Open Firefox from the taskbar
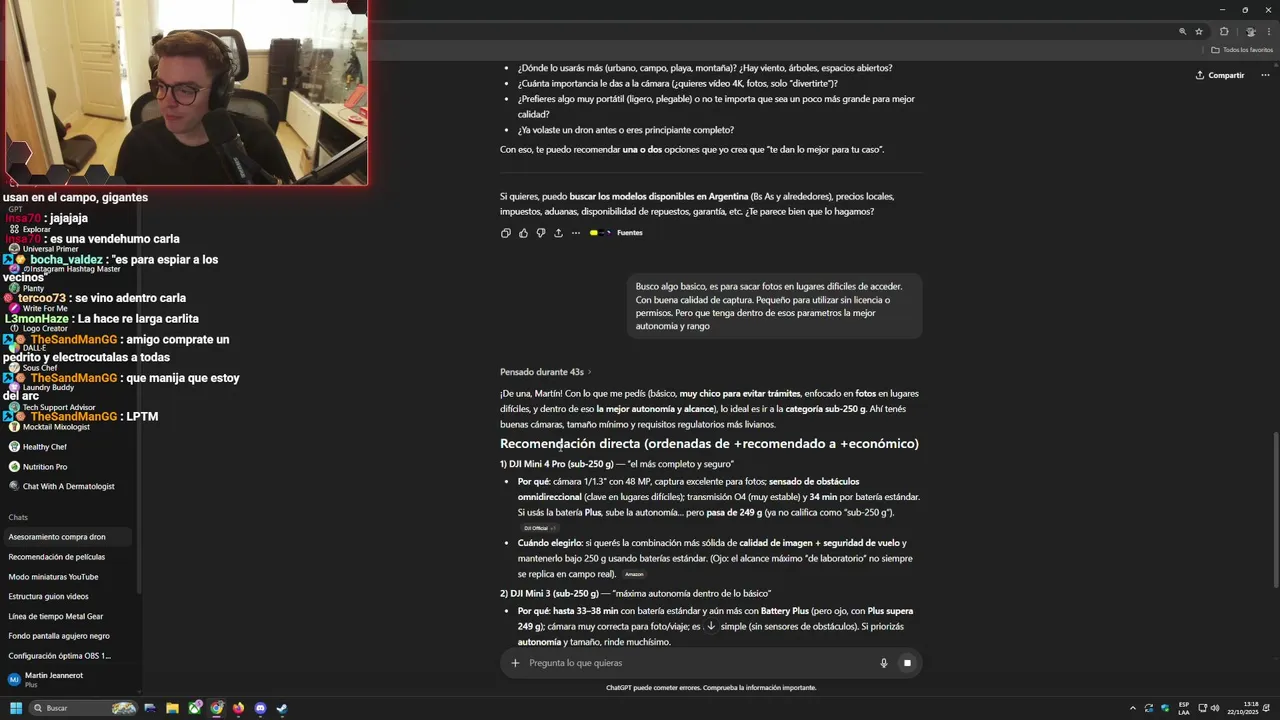Image resolution: width=1280 pixels, height=720 pixels. coord(238,708)
